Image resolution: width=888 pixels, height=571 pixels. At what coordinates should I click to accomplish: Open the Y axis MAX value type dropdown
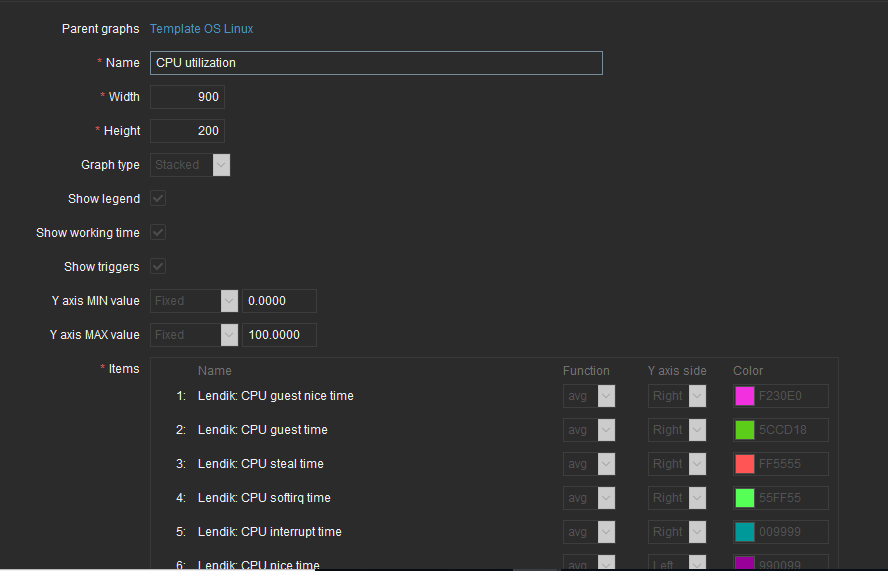194,335
